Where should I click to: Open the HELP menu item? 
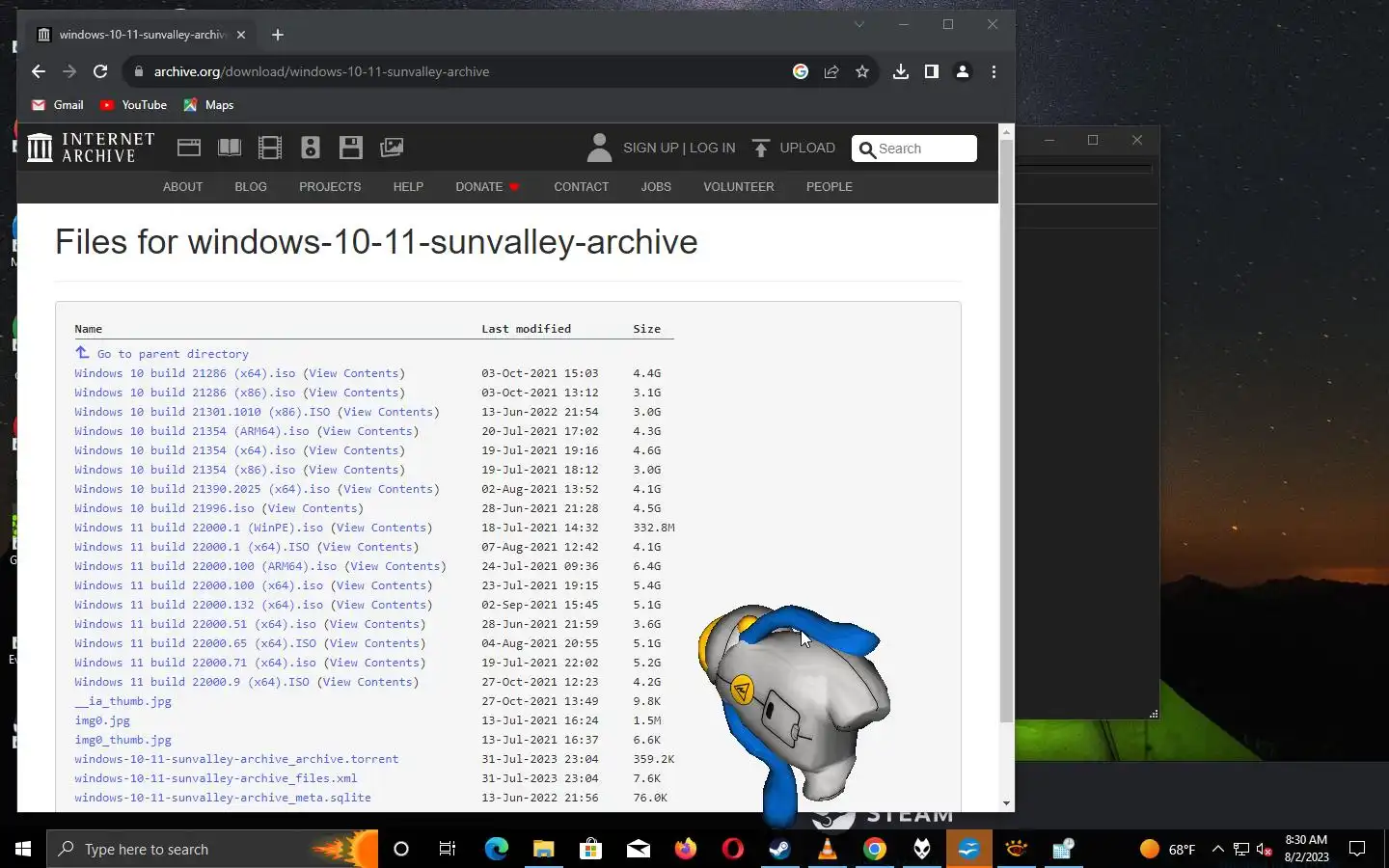pos(408,187)
